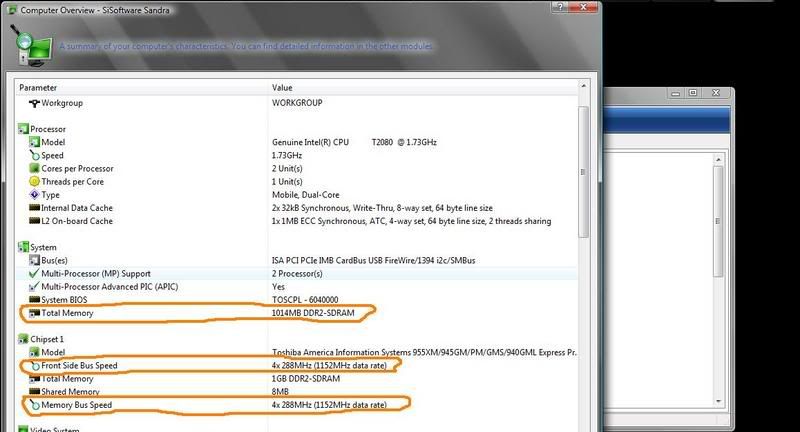Click the System BIOS chip icon

point(34,299)
